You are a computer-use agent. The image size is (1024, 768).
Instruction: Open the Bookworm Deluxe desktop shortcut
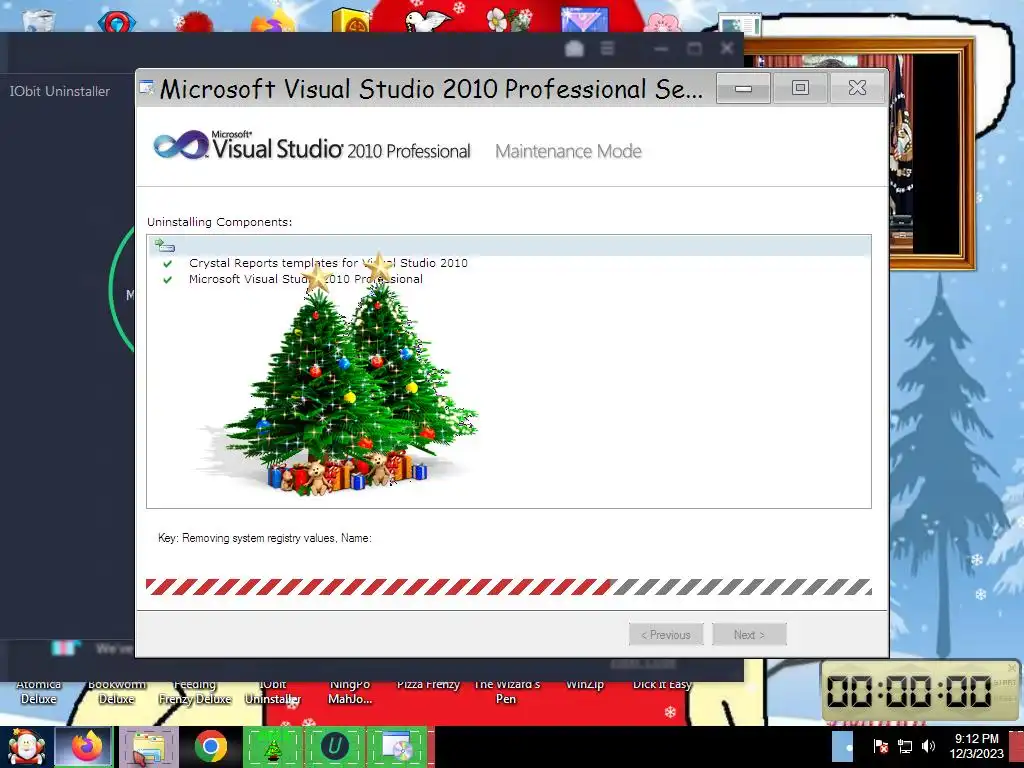click(116, 692)
